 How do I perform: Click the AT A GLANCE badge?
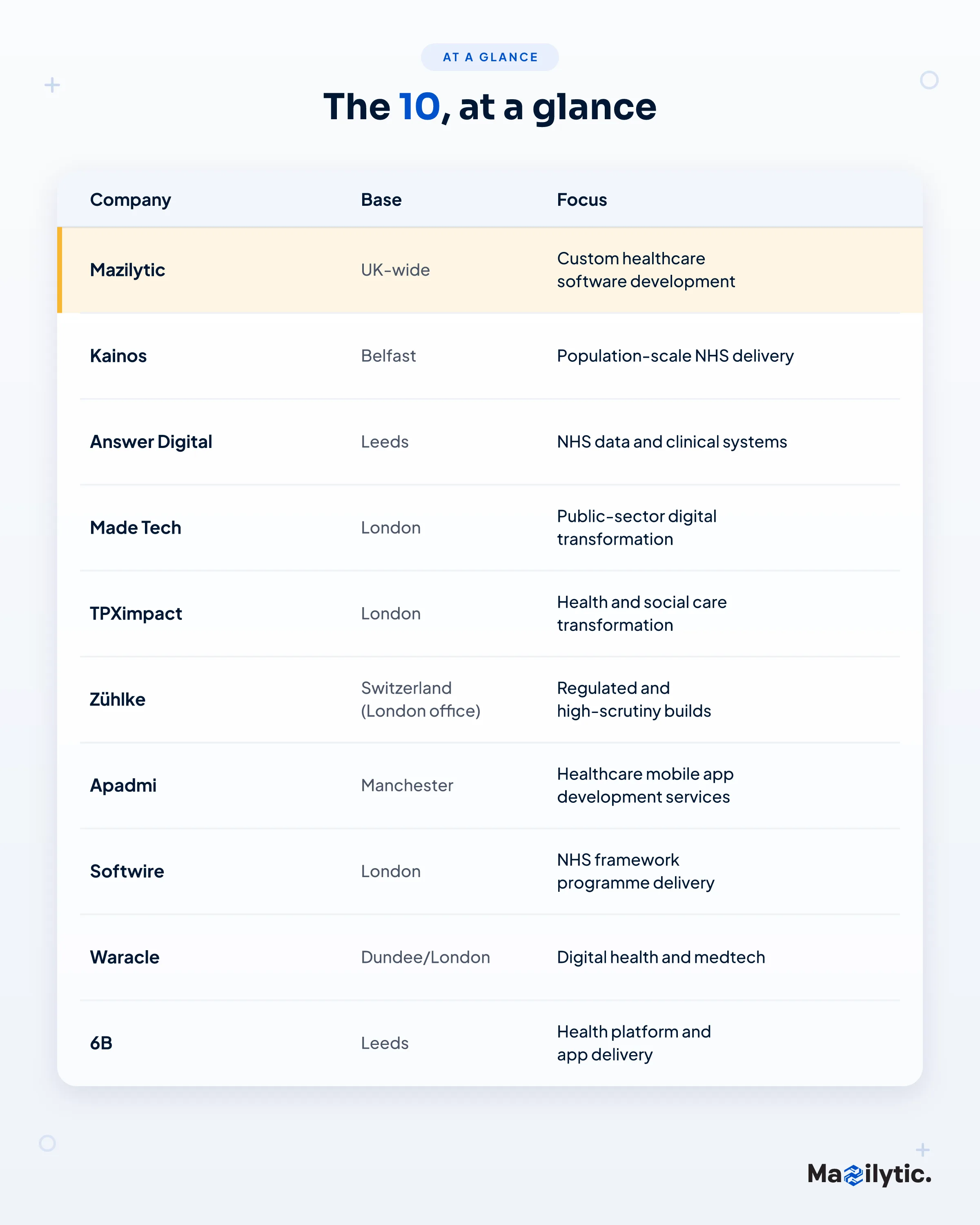pos(490,58)
